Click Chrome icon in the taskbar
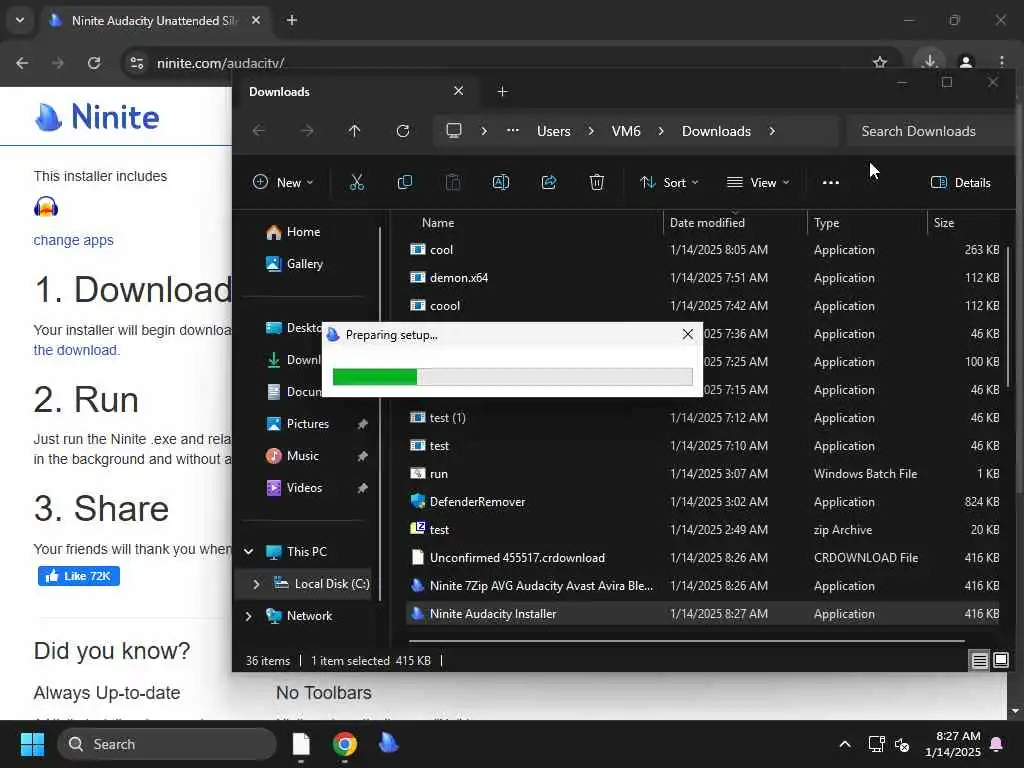 (345, 744)
